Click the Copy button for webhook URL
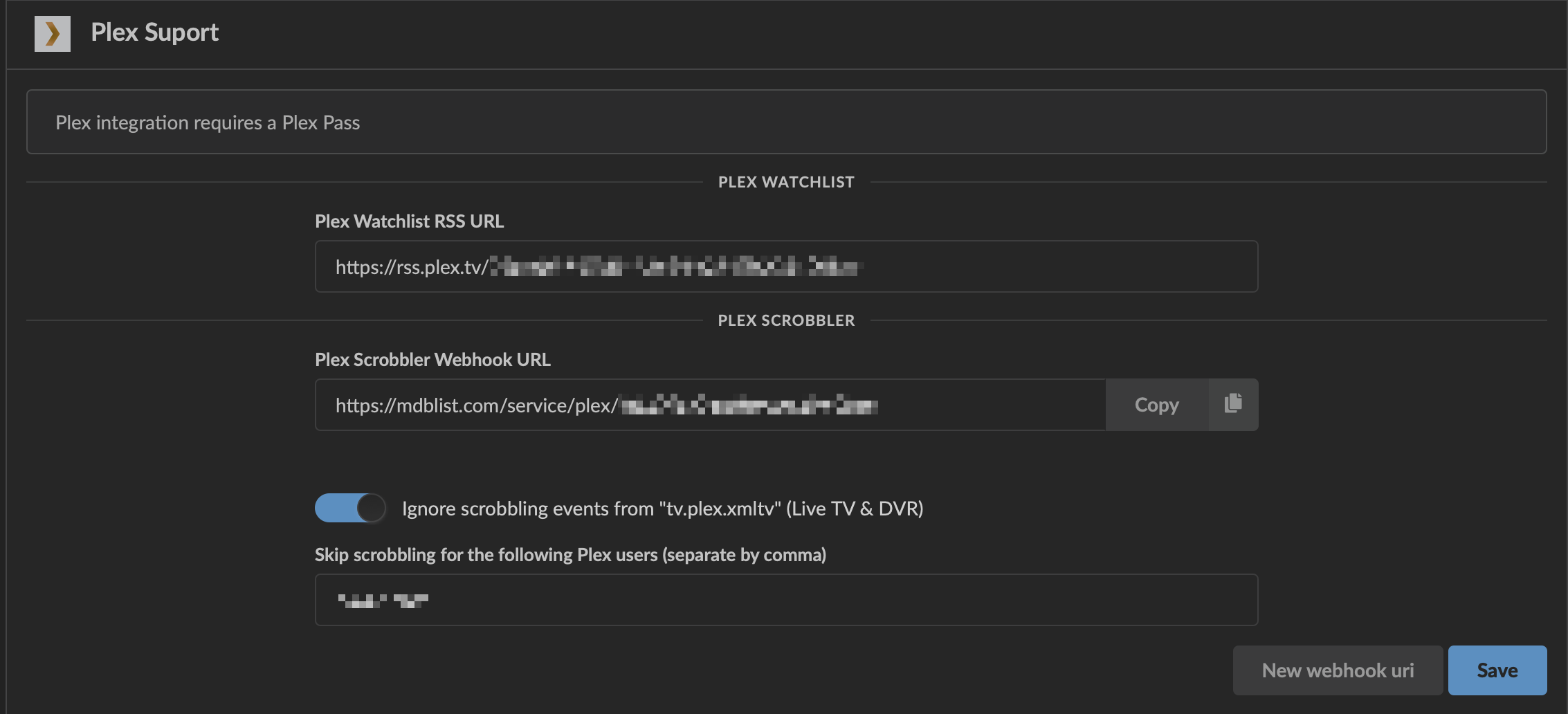Viewport: 1568px width, 714px height. click(x=1156, y=404)
